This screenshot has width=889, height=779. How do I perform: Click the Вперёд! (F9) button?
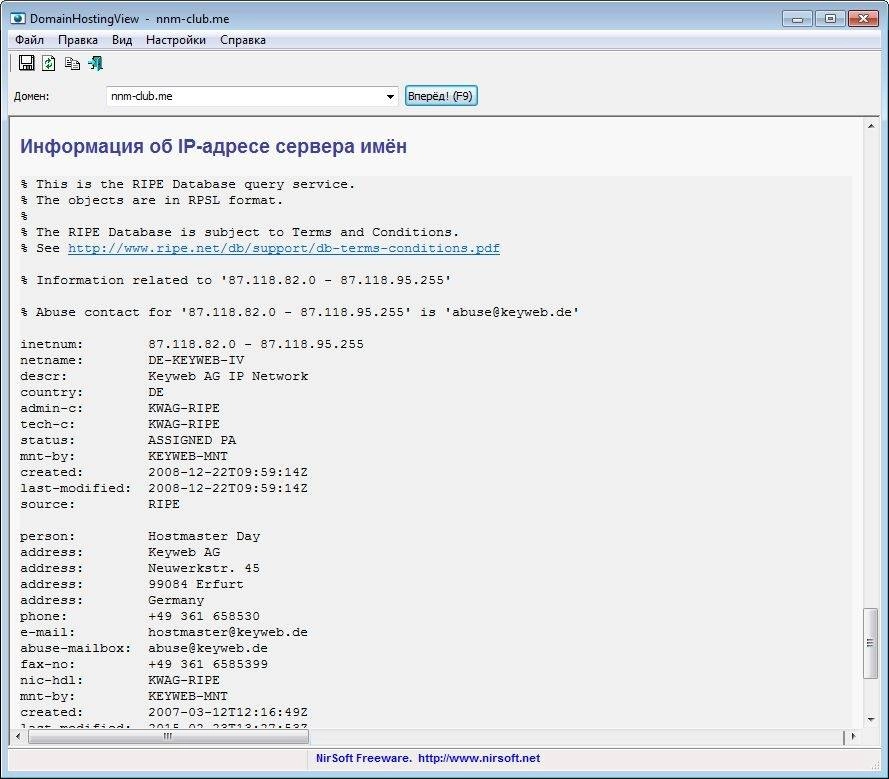441,96
